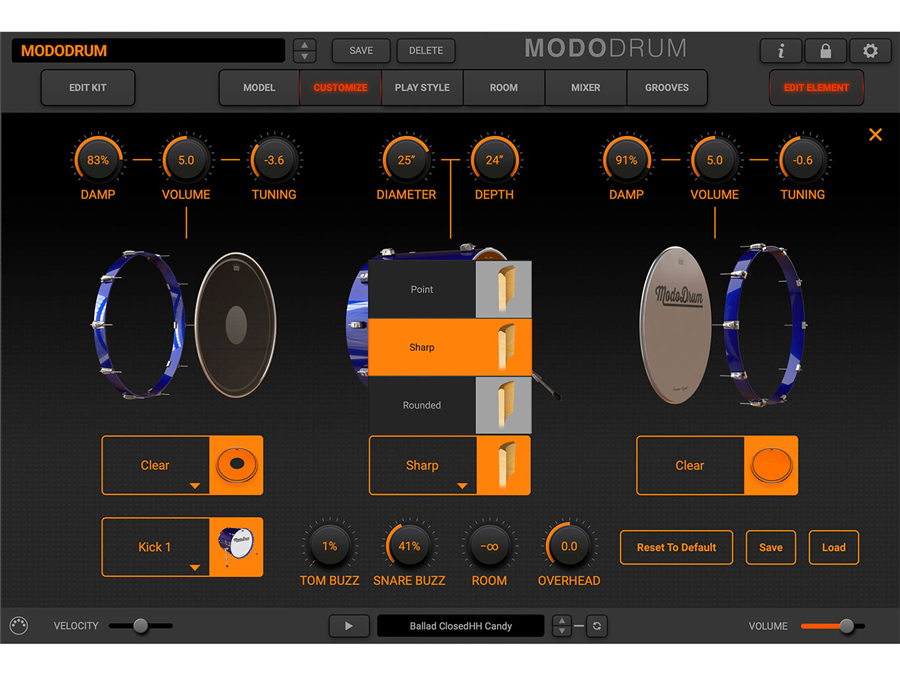This screenshot has height=675, width=900.
Task: Close the customize panel with orange X
Action: tap(875, 135)
